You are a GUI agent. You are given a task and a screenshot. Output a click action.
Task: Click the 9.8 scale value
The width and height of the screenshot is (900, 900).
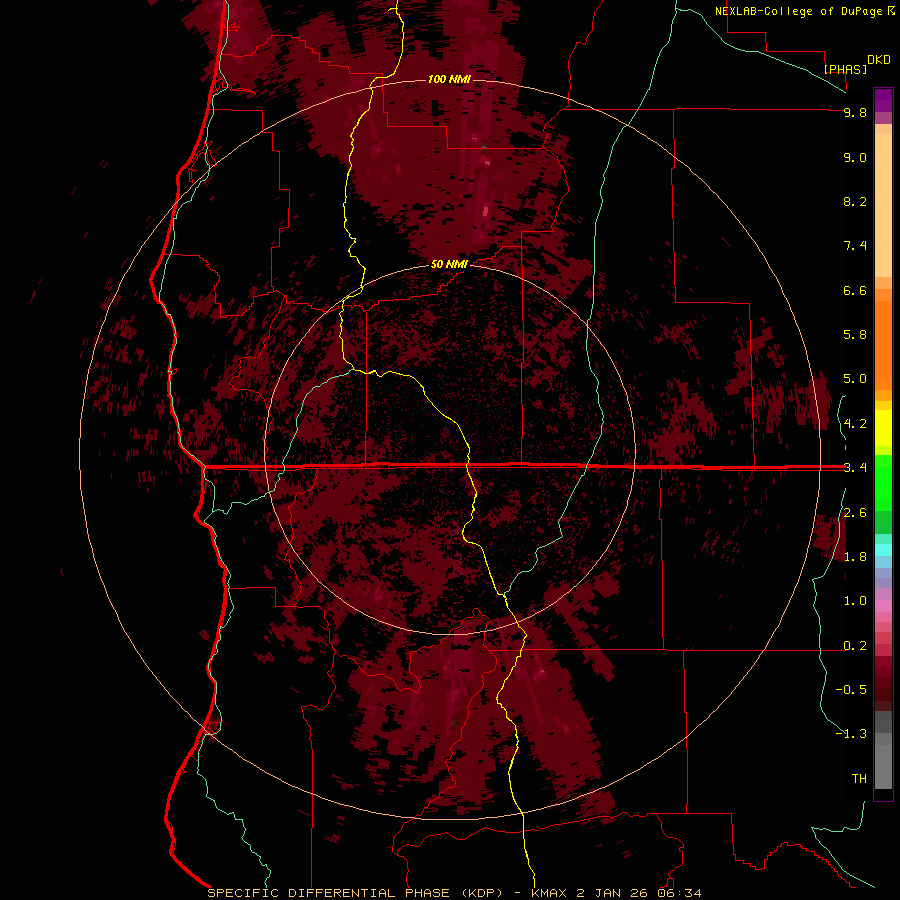(x=855, y=112)
